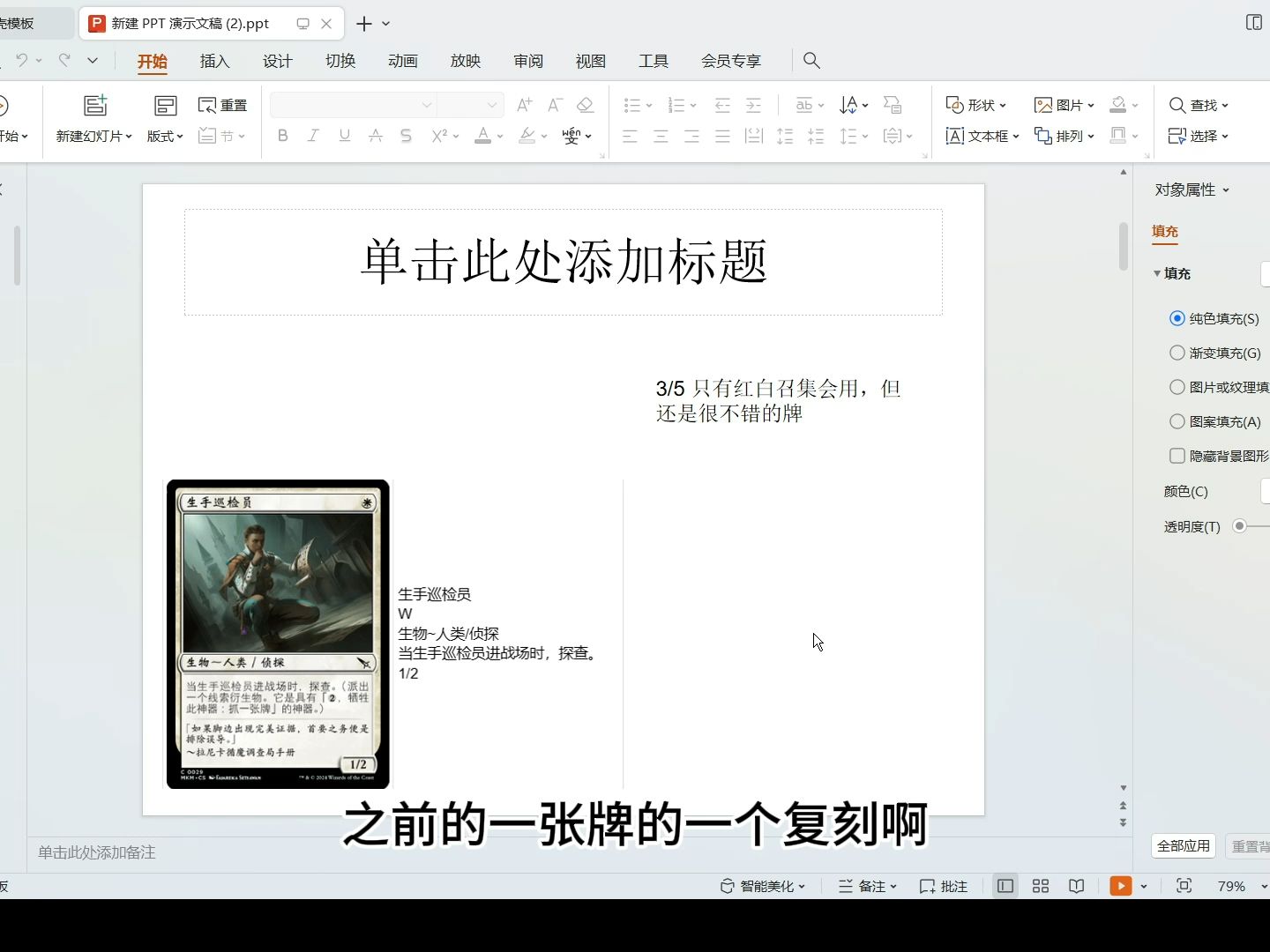Open the search magnifier icon in ribbon

pos(811,61)
